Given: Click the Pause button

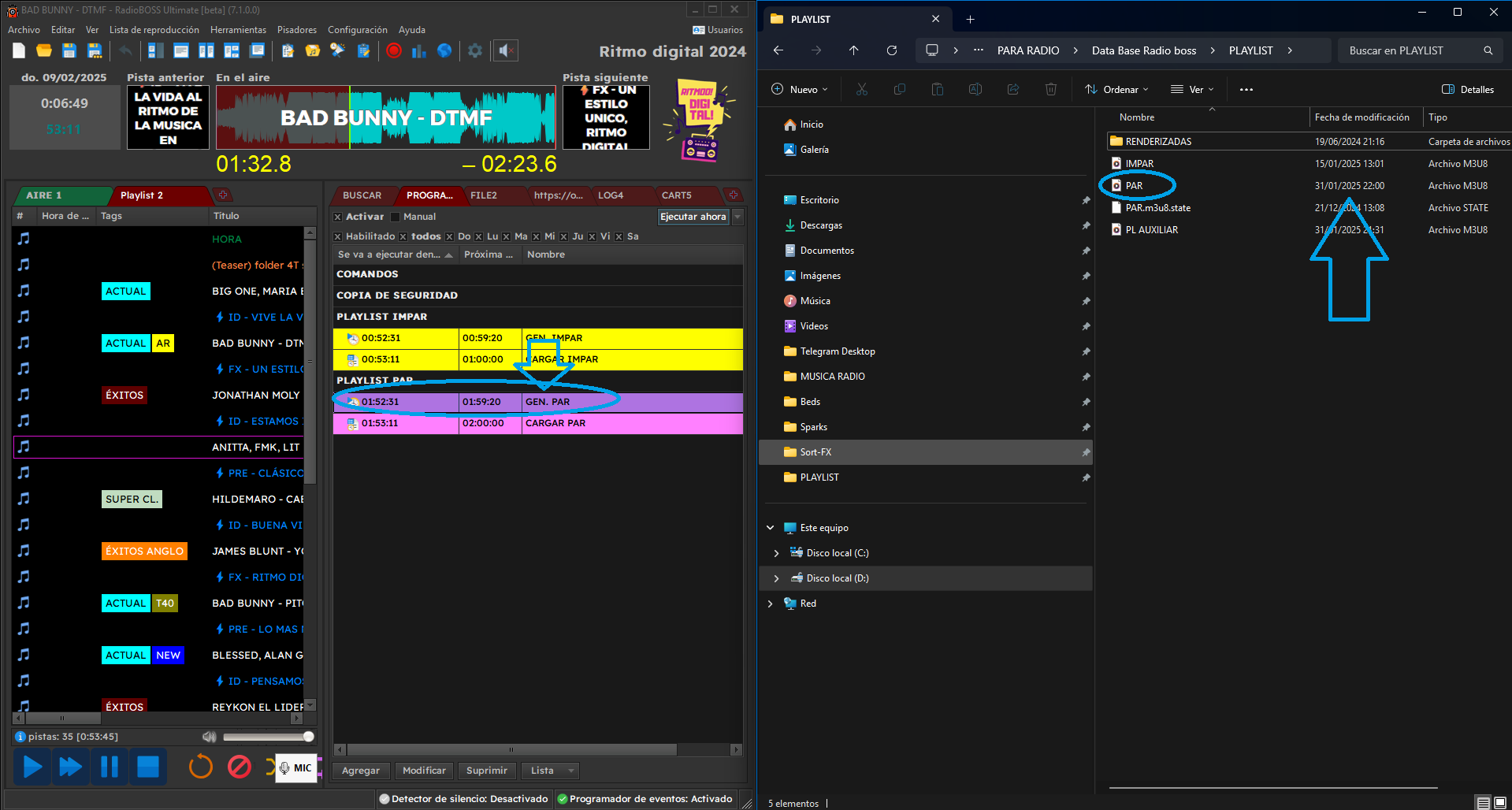Looking at the screenshot, I should (110, 767).
